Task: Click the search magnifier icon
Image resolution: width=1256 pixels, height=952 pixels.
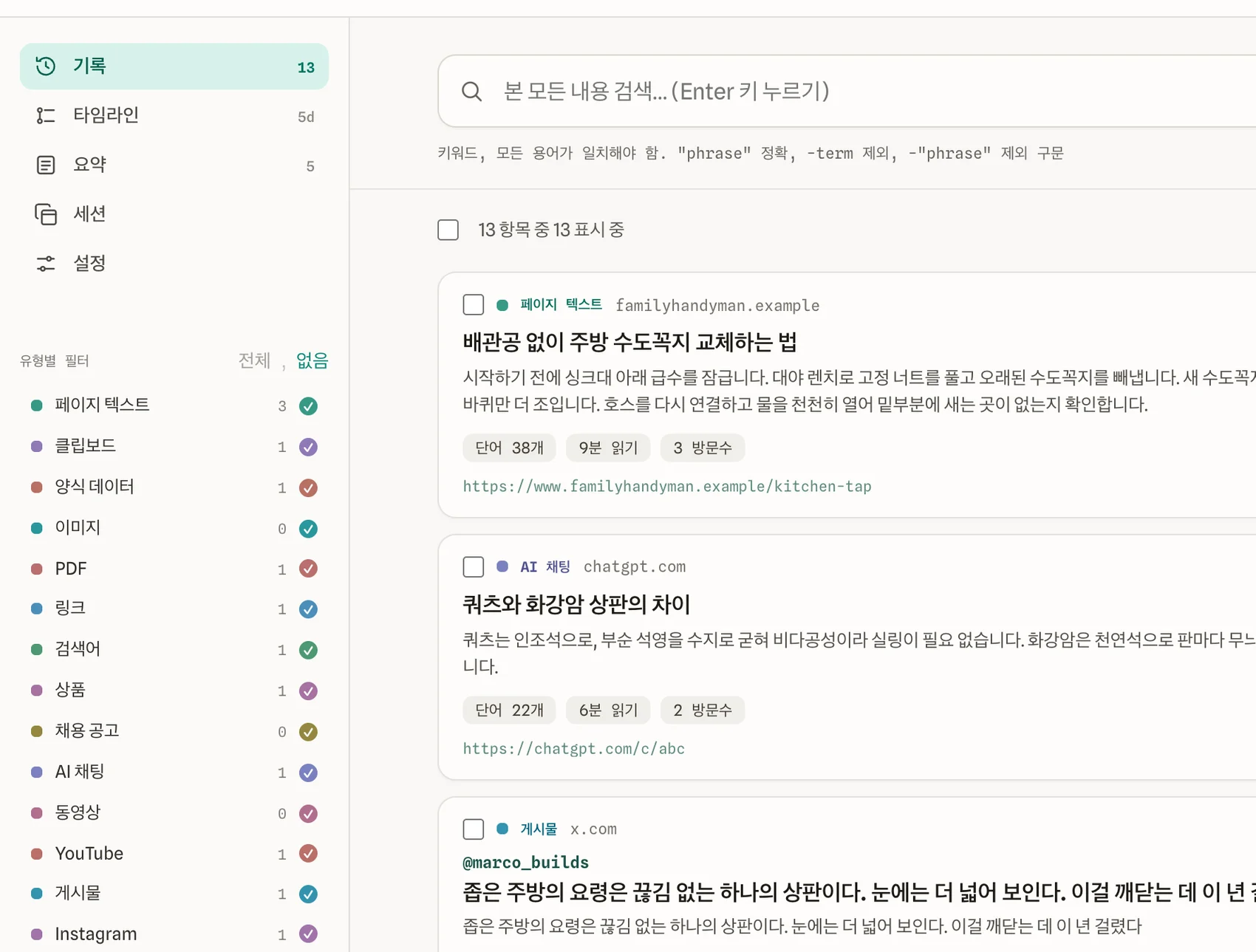Action: coord(471,92)
